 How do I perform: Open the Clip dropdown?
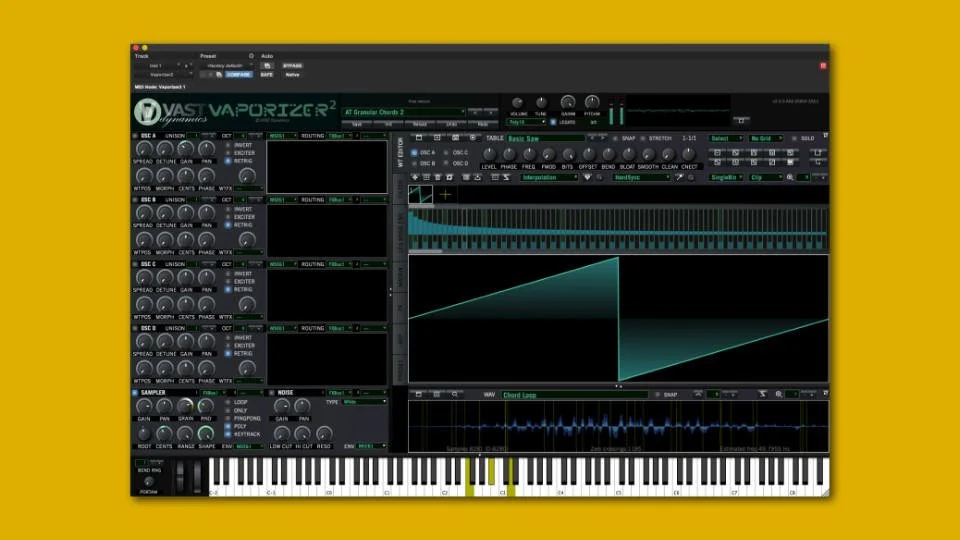[766, 177]
